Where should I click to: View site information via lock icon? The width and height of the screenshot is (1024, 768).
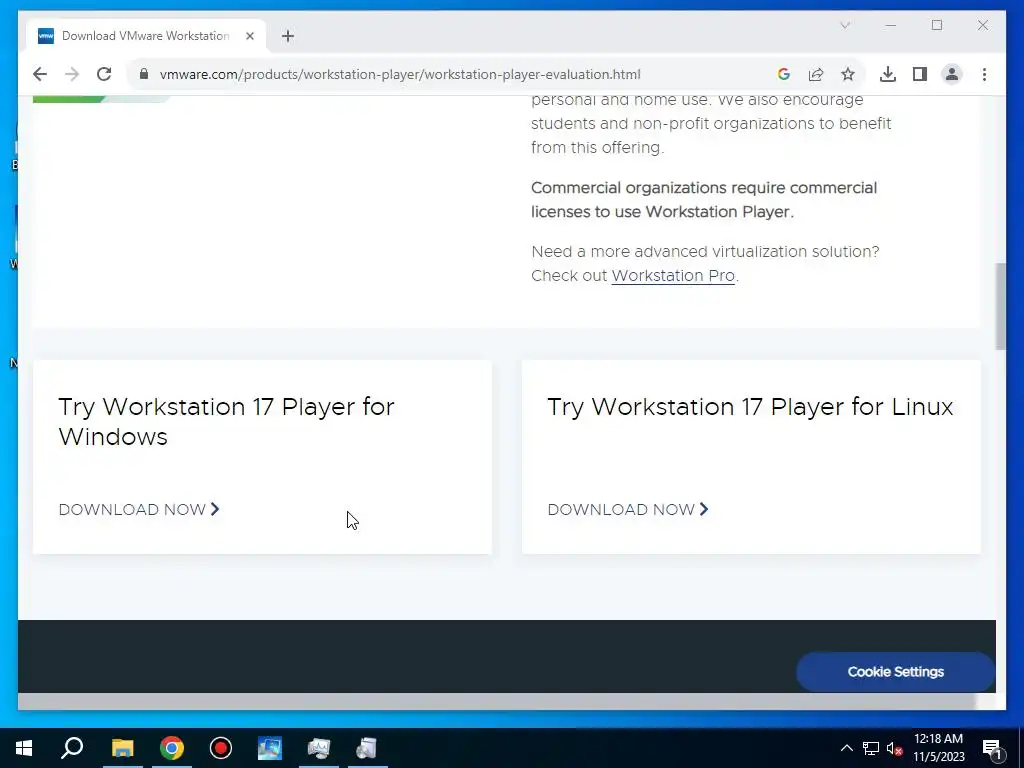[144, 74]
